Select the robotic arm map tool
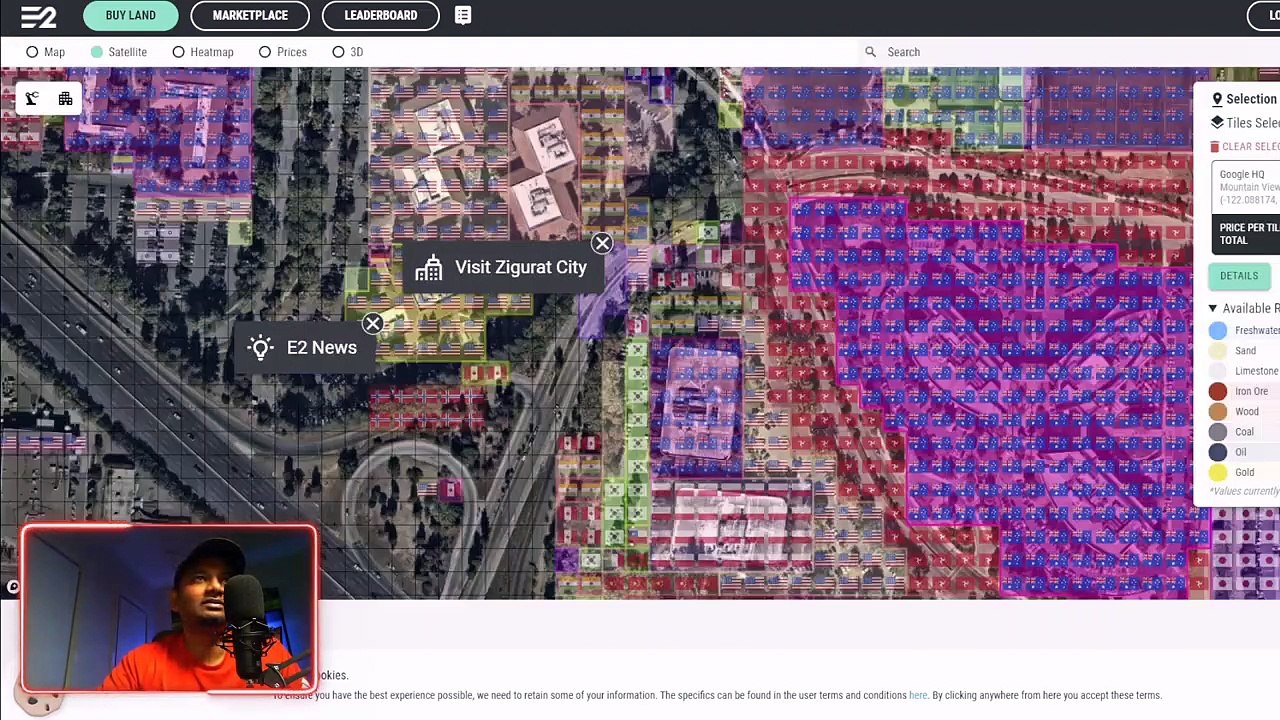1280x720 pixels. point(32,98)
